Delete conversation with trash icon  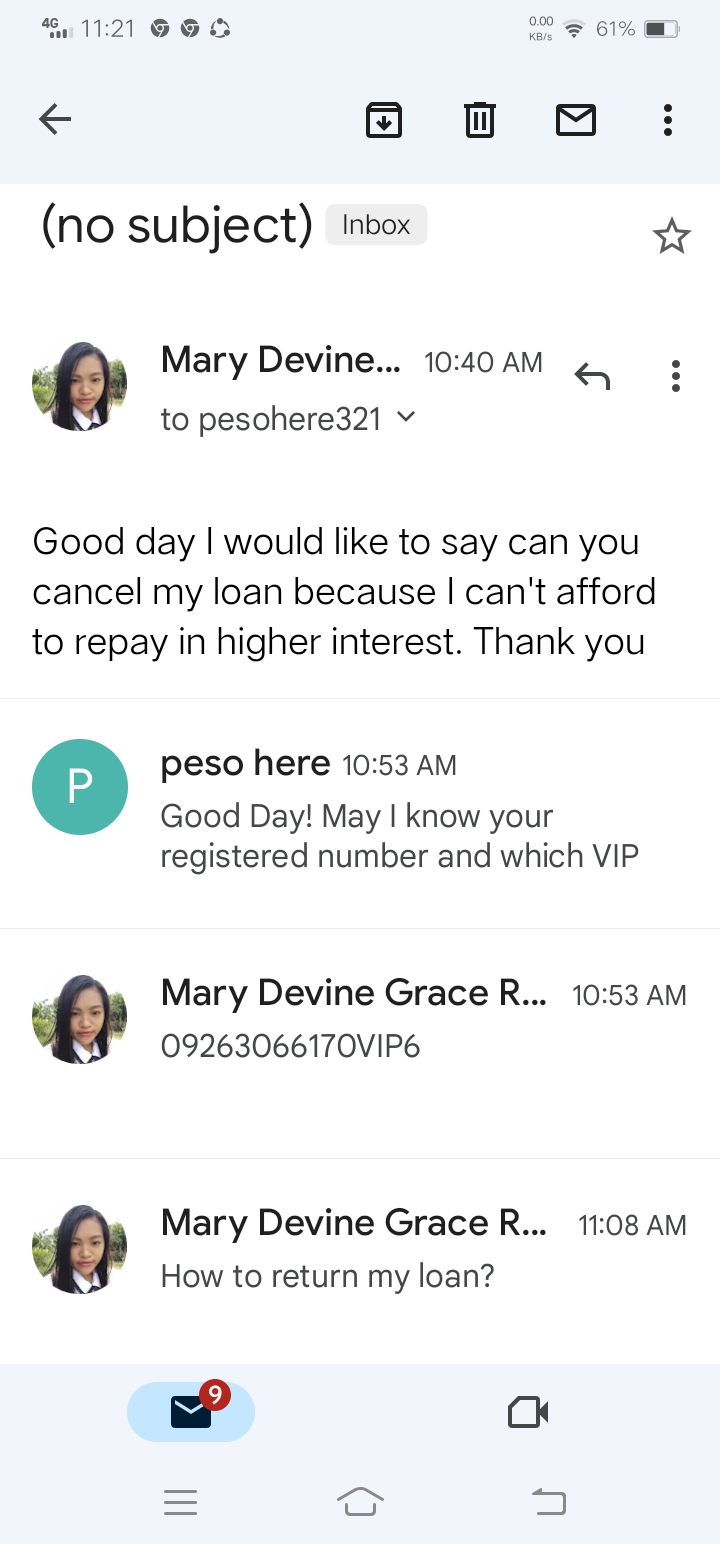(x=480, y=120)
